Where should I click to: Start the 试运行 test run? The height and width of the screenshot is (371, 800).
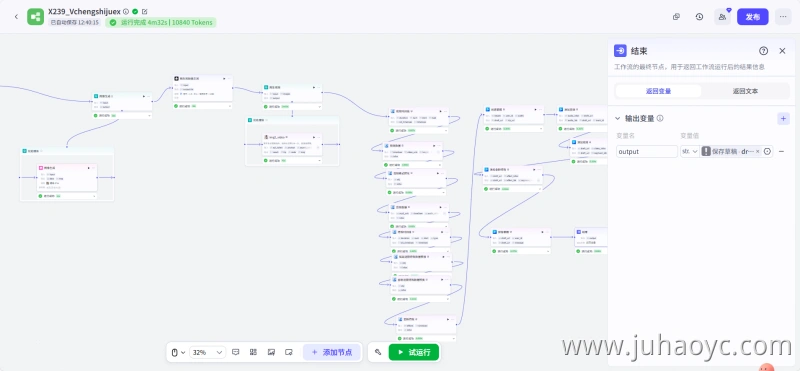(414, 352)
